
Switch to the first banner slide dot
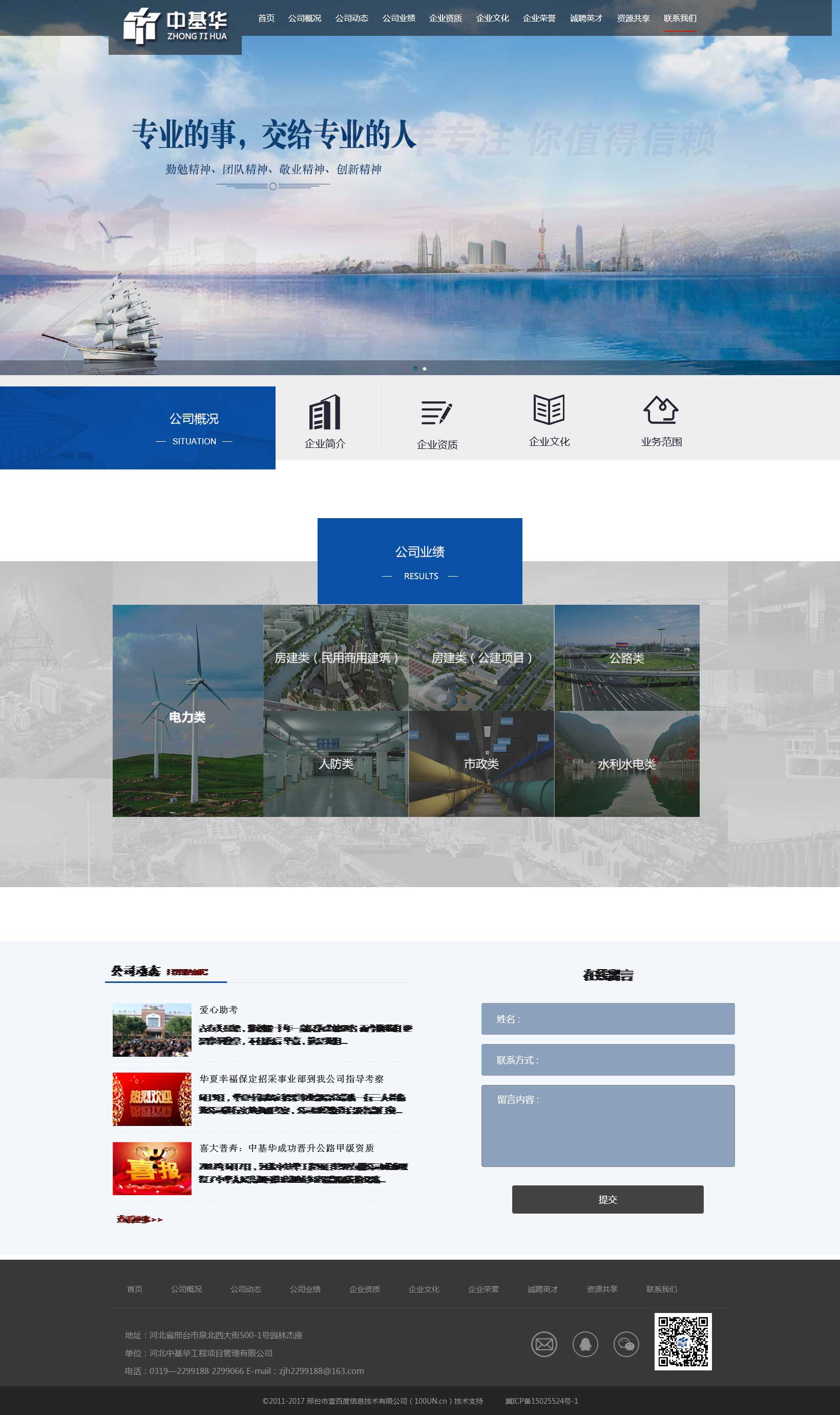415,368
